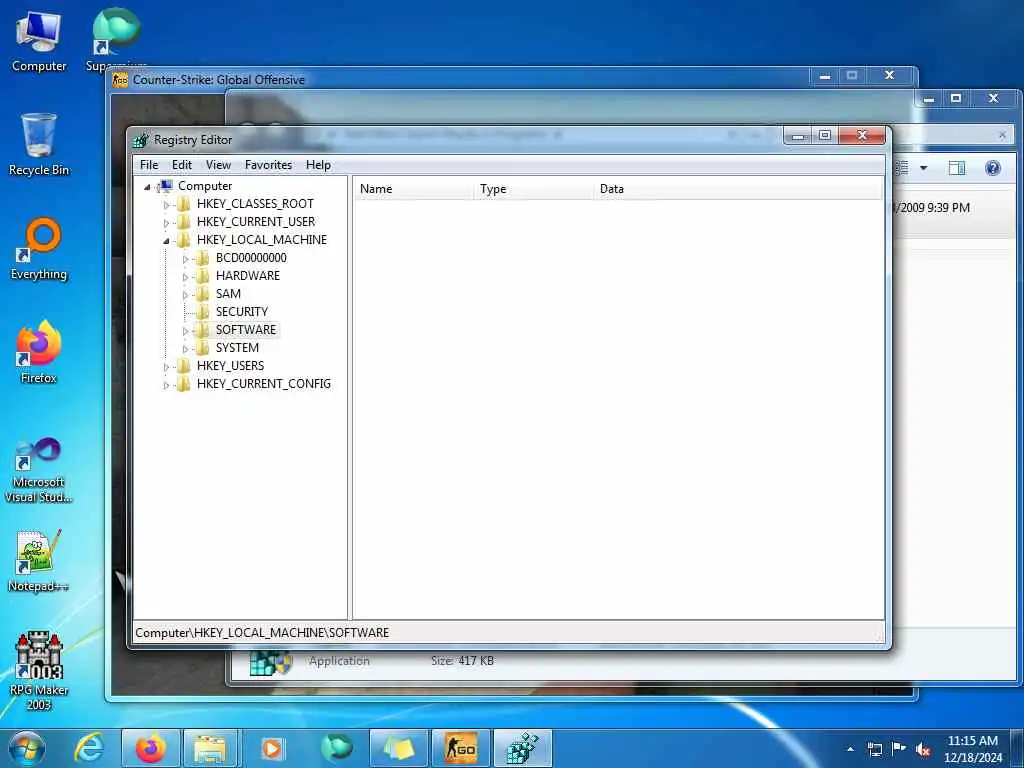Click the SECURITY key label
The width and height of the screenshot is (1024, 768).
coord(242,312)
